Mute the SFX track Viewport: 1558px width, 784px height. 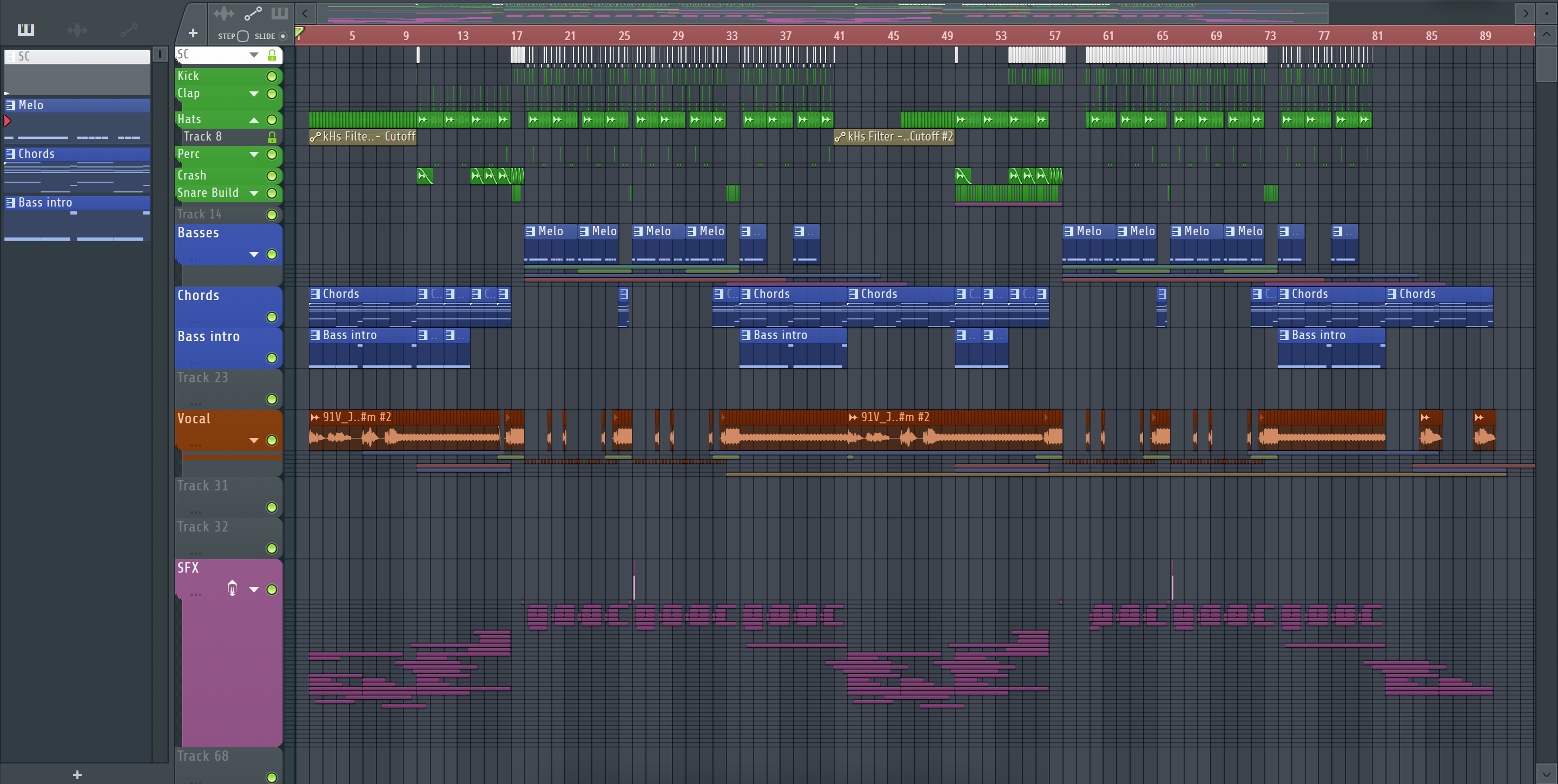pos(272,590)
